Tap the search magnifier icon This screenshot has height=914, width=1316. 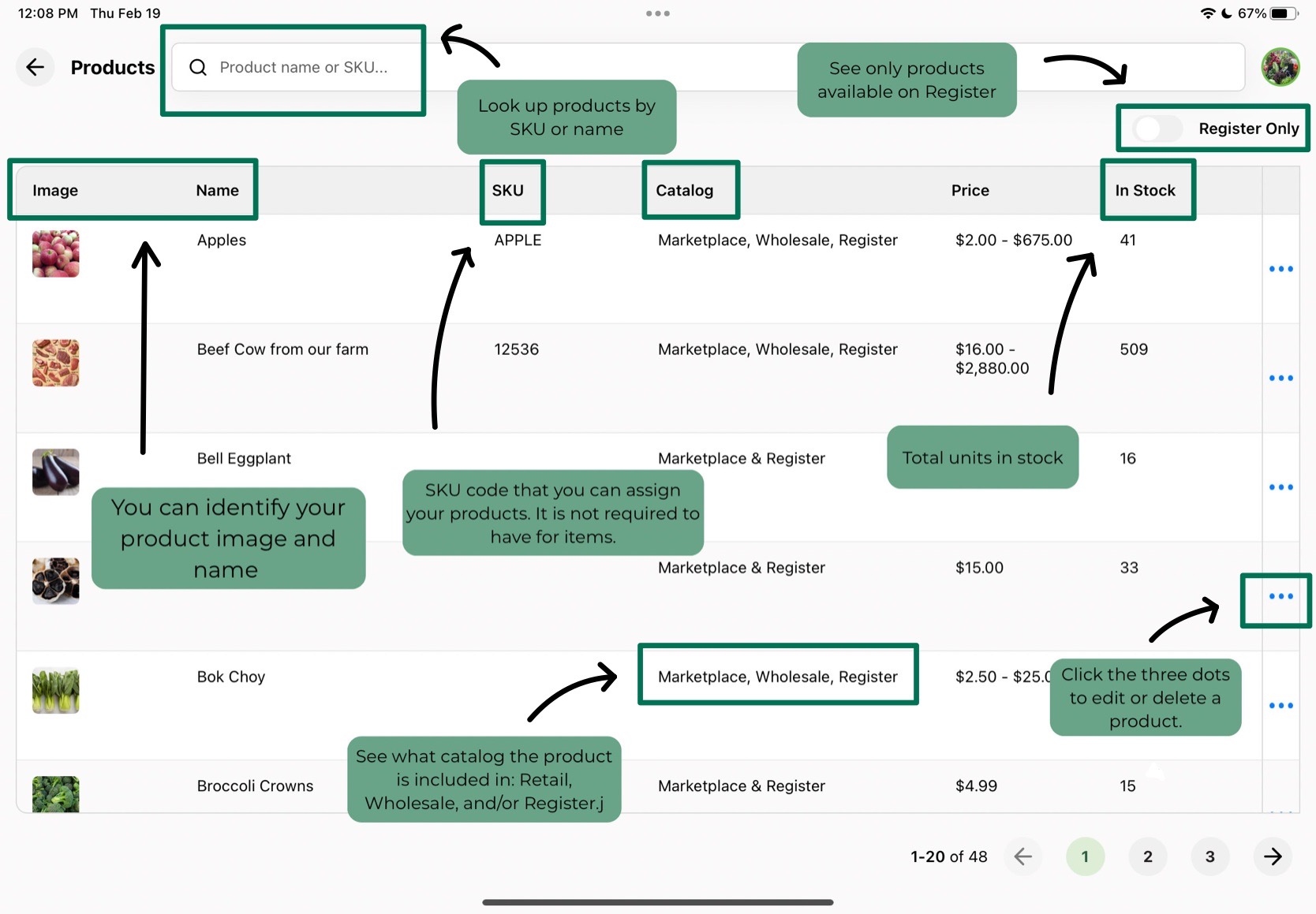(x=198, y=68)
